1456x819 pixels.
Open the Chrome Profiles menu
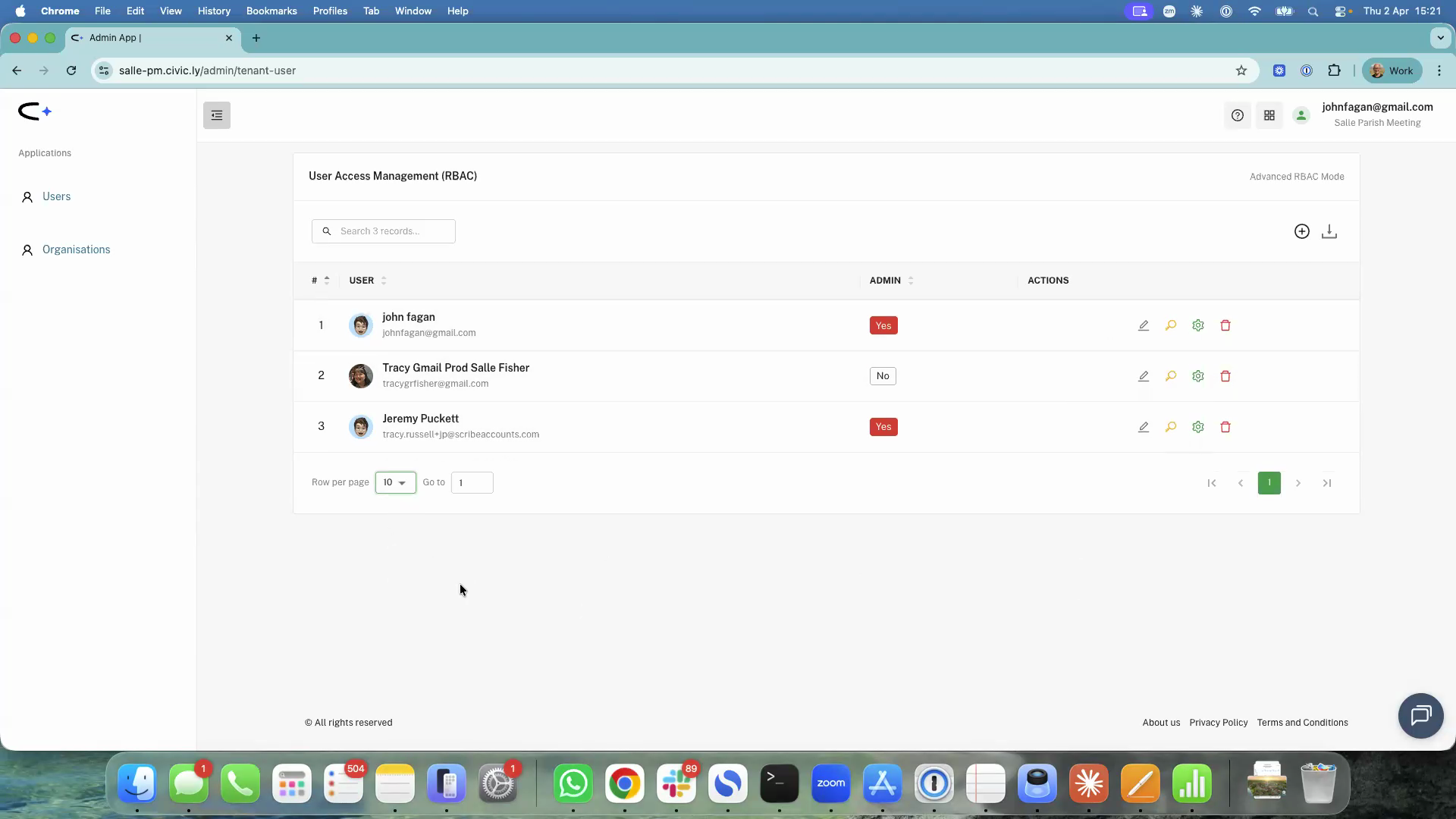click(329, 11)
